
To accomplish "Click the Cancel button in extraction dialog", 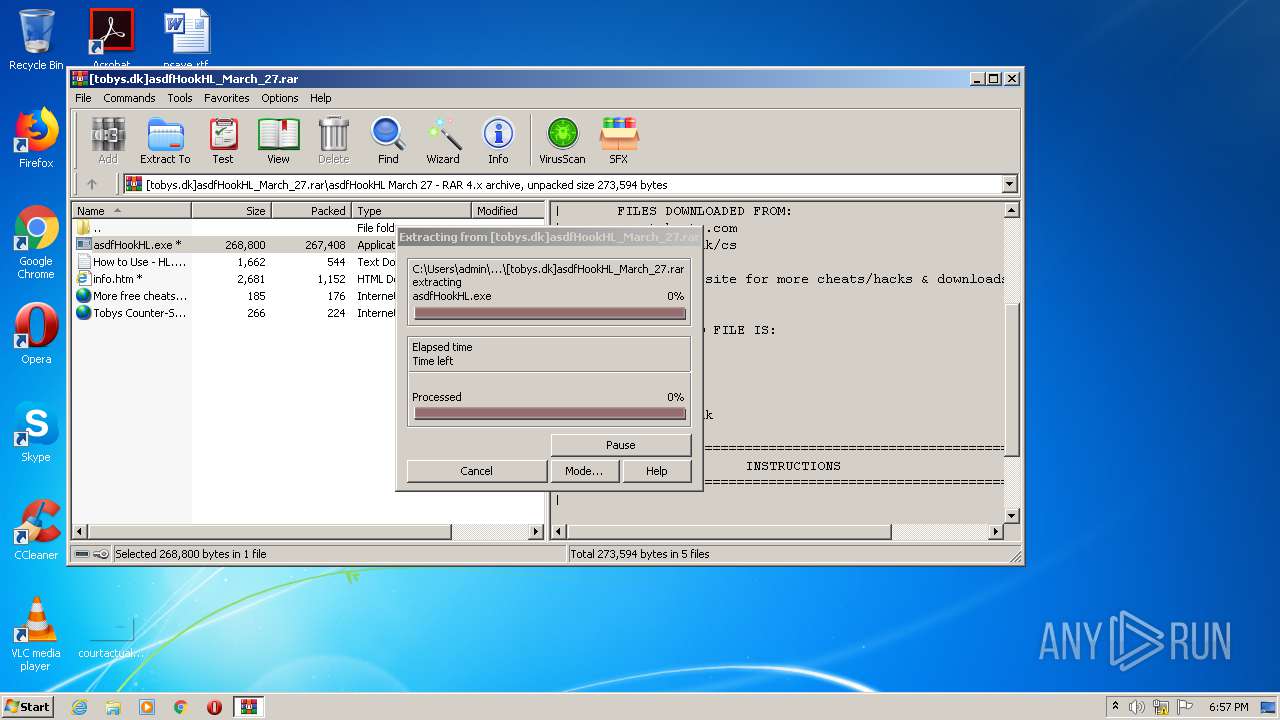I will [x=476, y=471].
